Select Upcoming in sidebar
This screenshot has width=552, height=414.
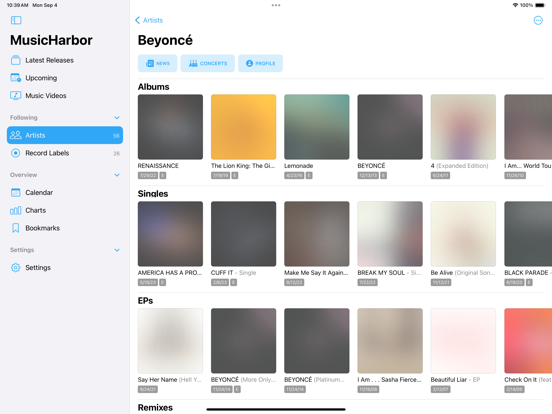(x=65, y=78)
